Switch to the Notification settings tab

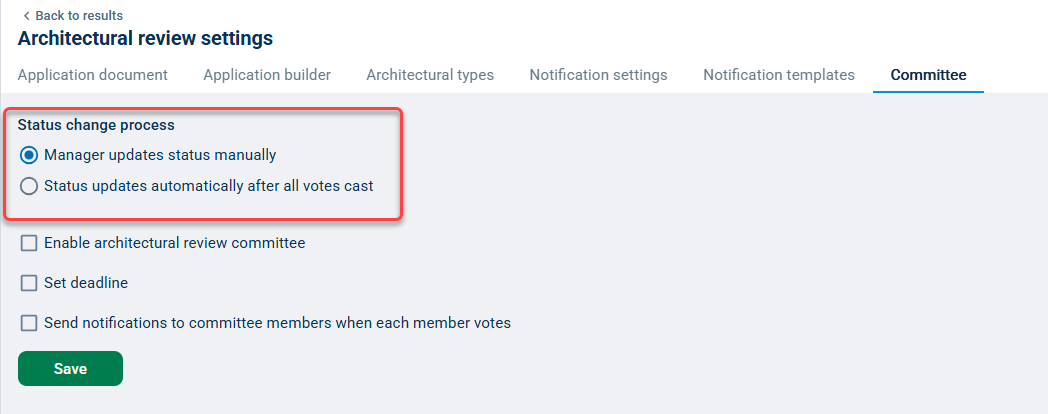pos(598,75)
